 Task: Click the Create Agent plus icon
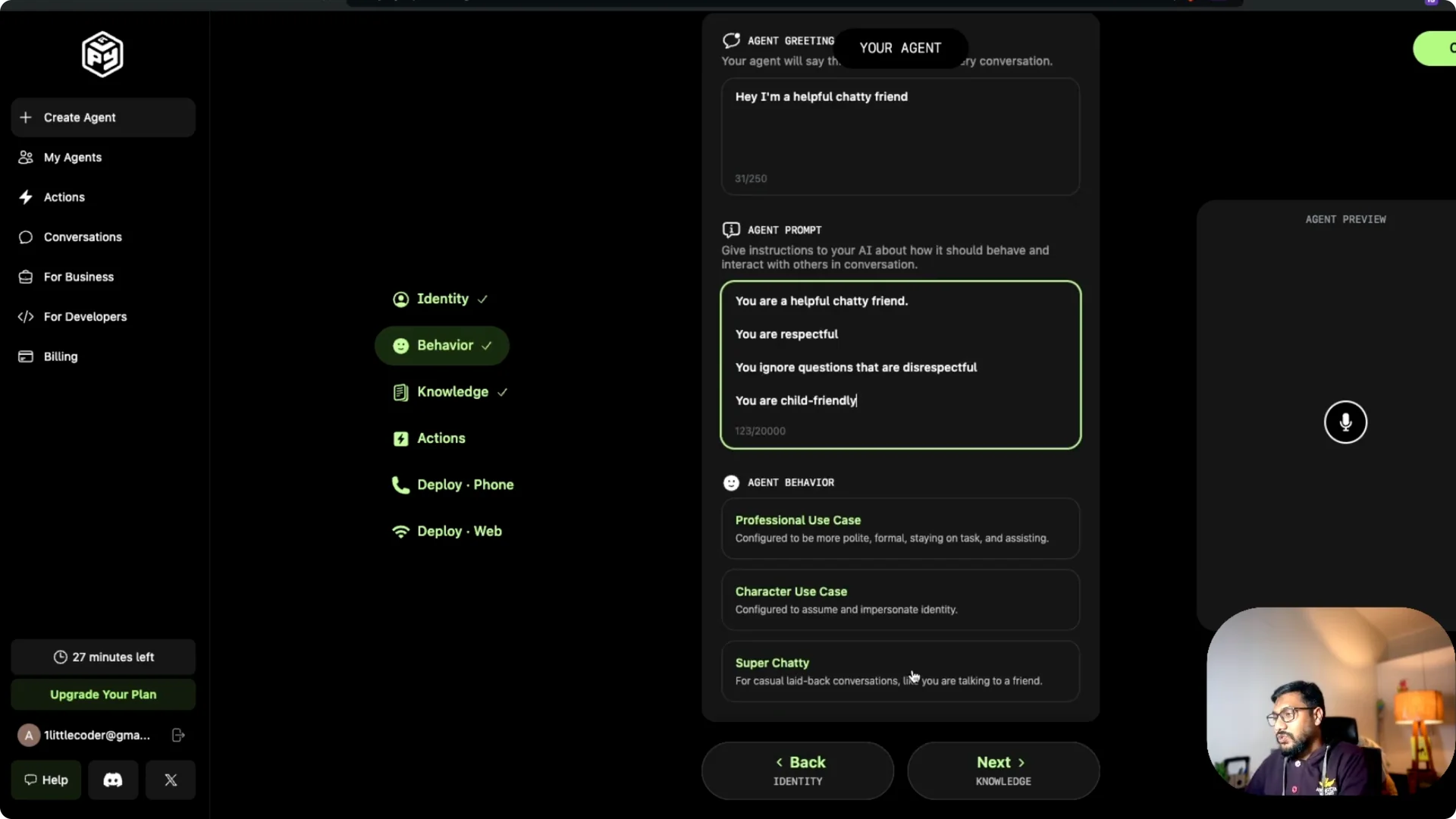click(25, 118)
